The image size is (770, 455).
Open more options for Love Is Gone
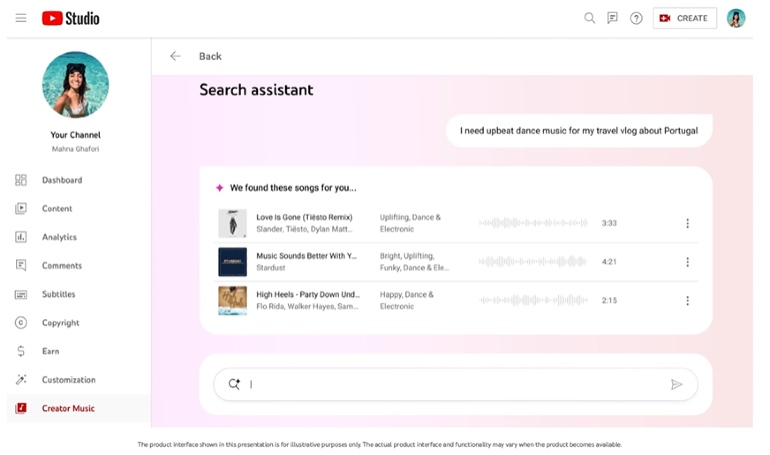pos(688,223)
